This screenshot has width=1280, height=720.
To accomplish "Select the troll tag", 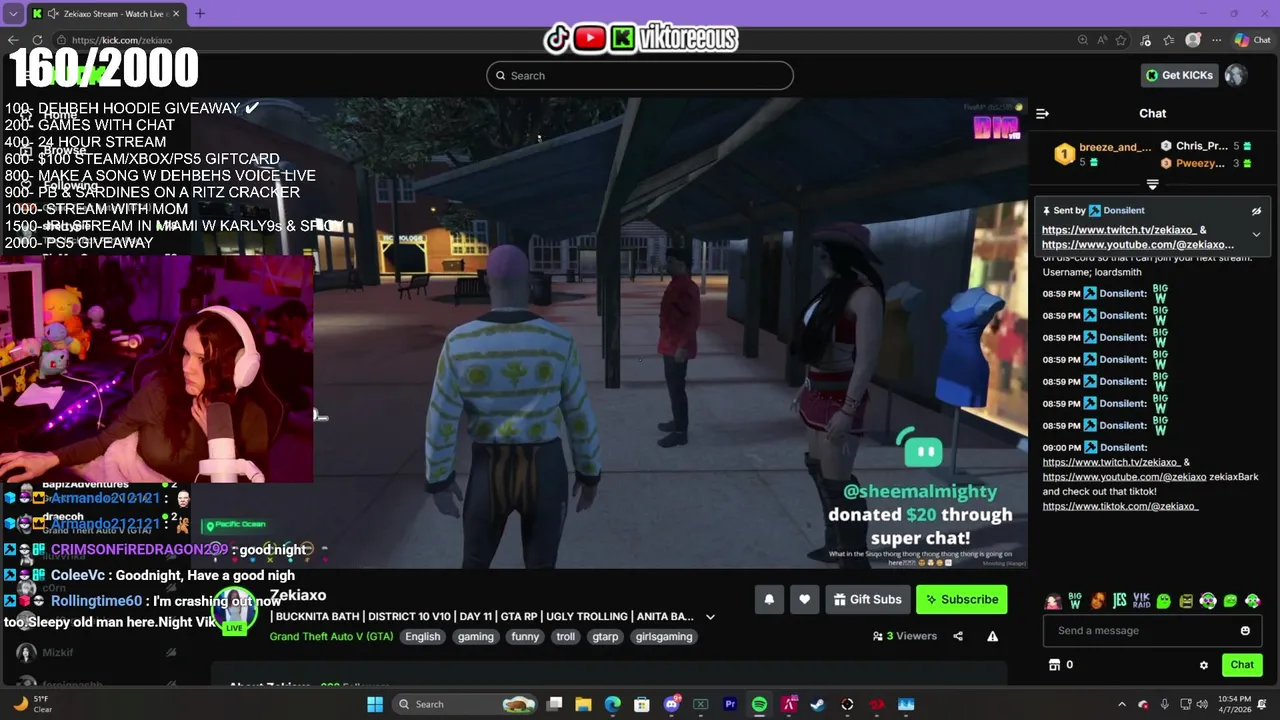I will pos(566,636).
